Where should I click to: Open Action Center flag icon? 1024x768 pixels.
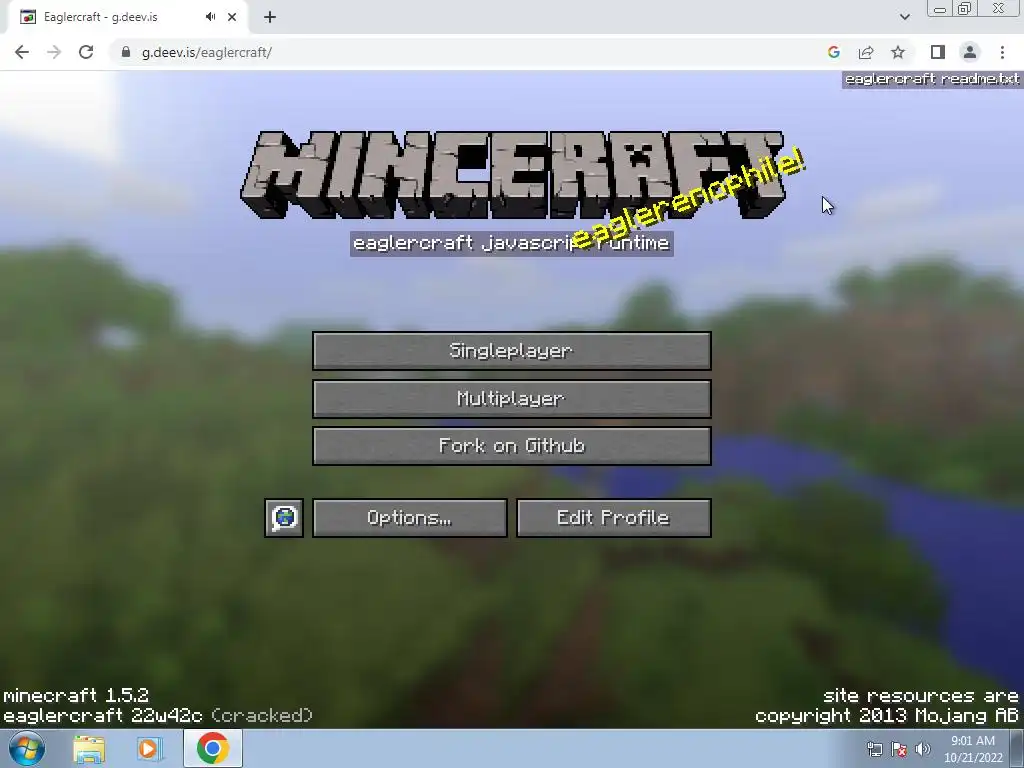899,750
